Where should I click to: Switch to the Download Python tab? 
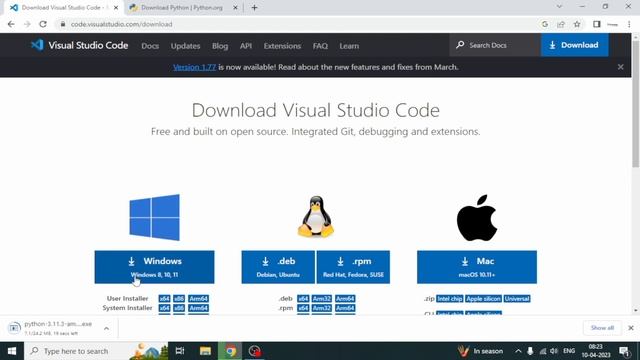click(182, 7)
